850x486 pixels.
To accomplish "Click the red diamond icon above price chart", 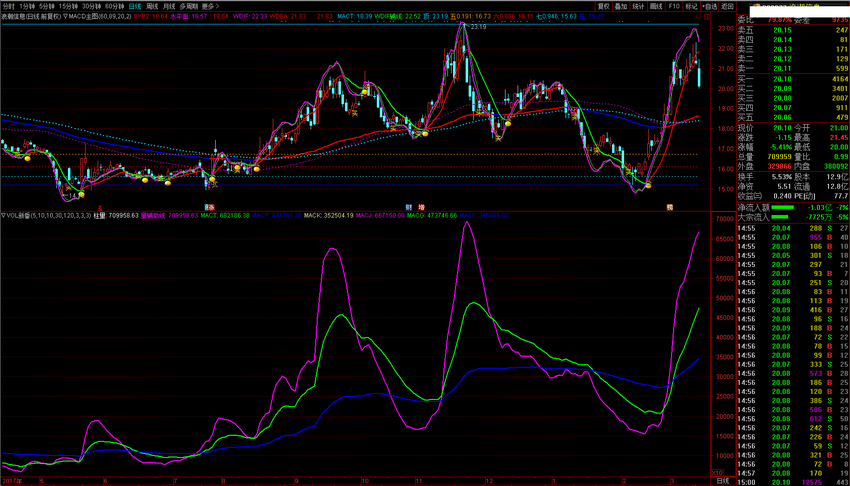I will (698, 17).
